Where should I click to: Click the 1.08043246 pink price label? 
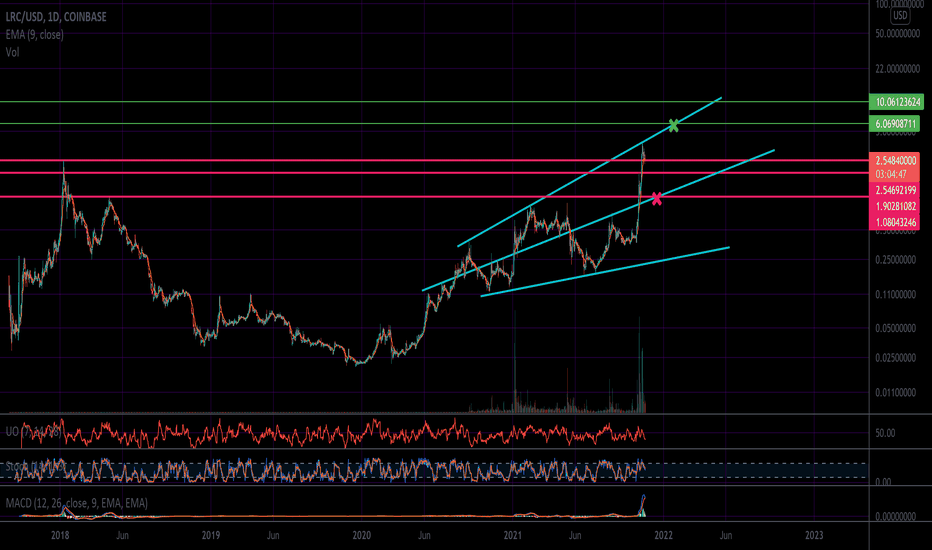(x=895, y=222)
